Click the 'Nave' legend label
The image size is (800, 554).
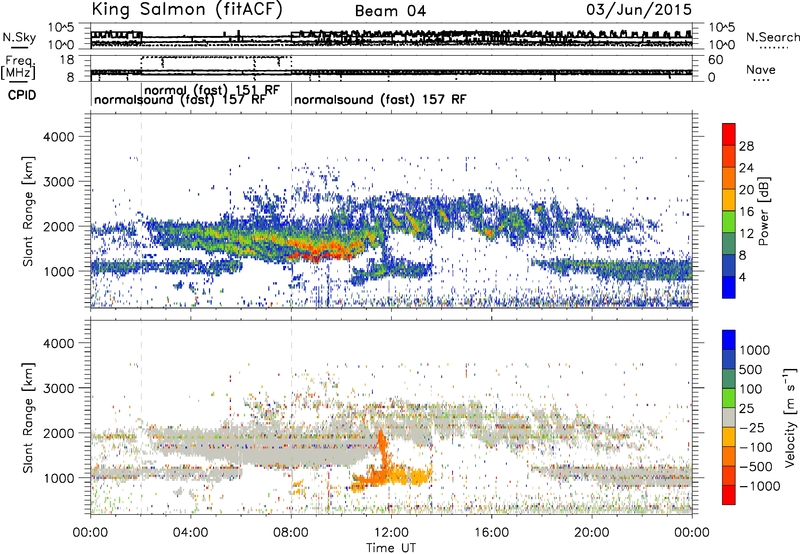click(761, 70)
